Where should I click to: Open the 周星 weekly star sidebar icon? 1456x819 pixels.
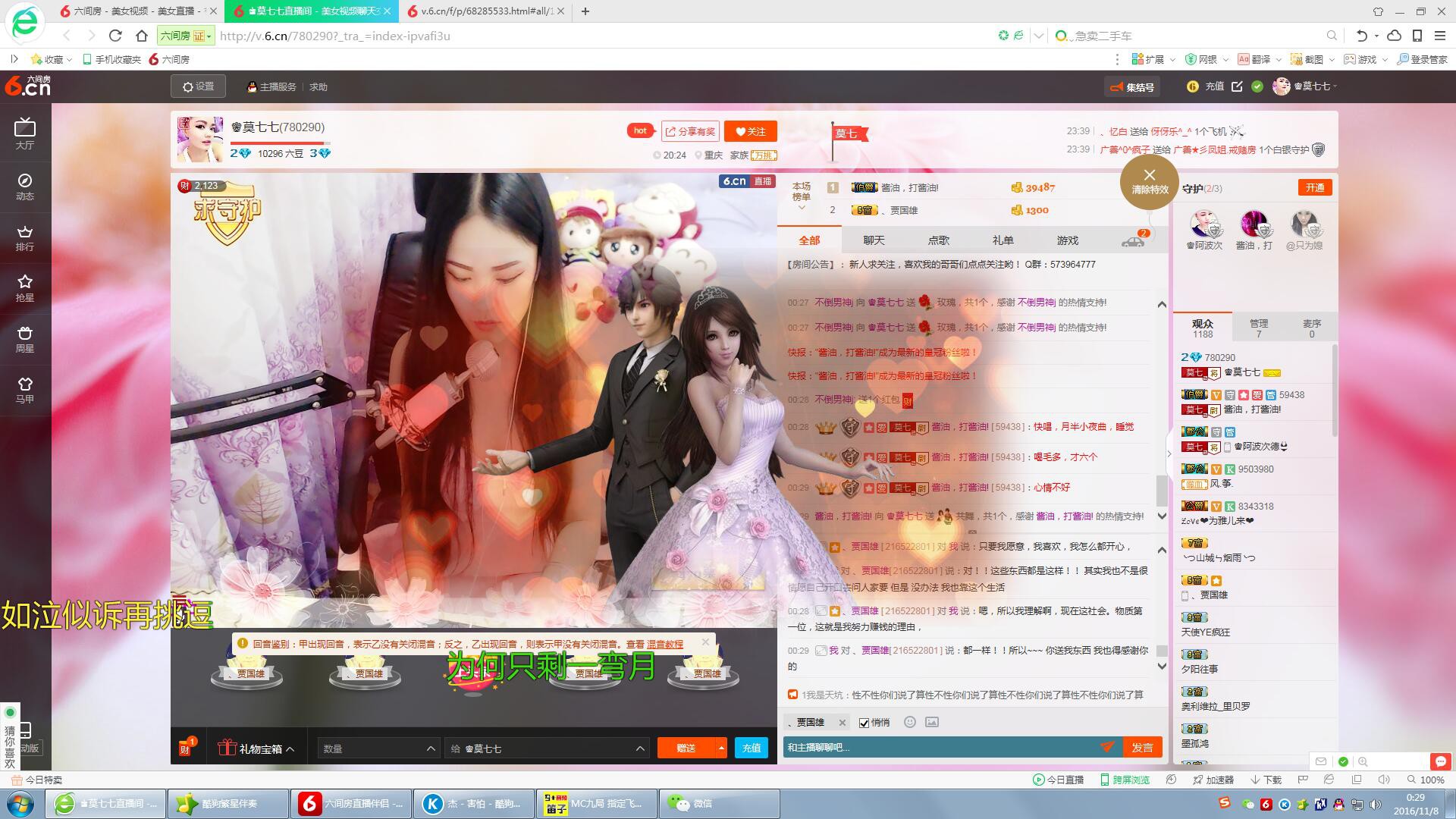[x=25, y=339]
